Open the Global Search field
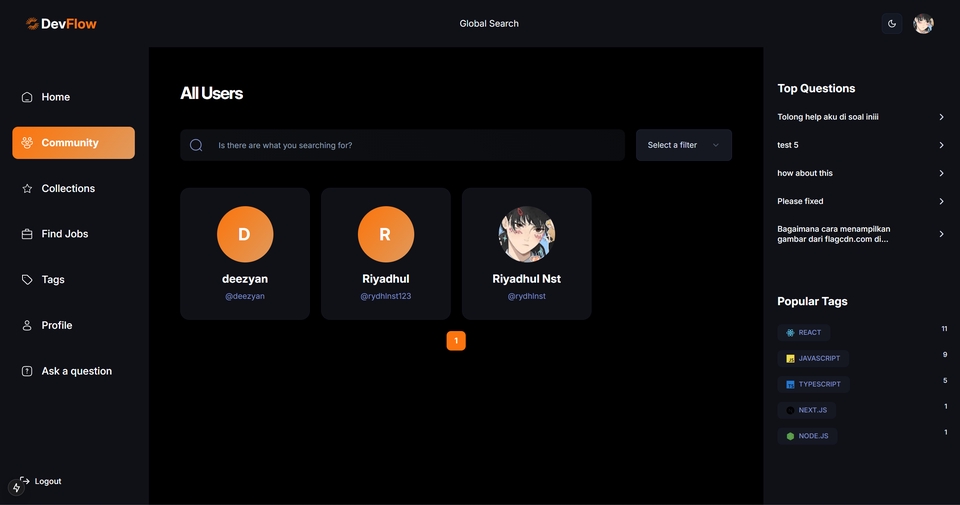Viewport: 960px width, 505px height. [x=489, y=23]
